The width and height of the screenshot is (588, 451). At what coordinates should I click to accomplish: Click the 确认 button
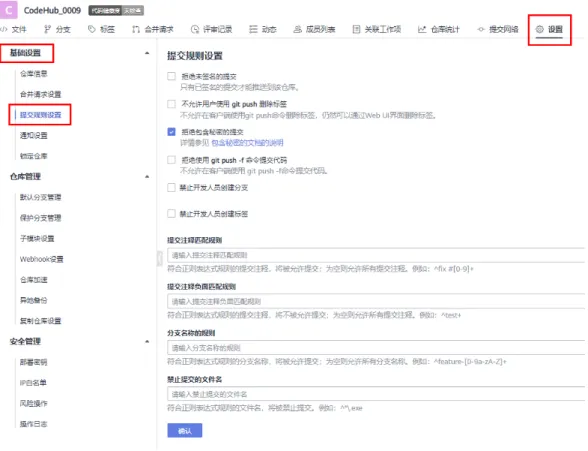coord(184,430)
